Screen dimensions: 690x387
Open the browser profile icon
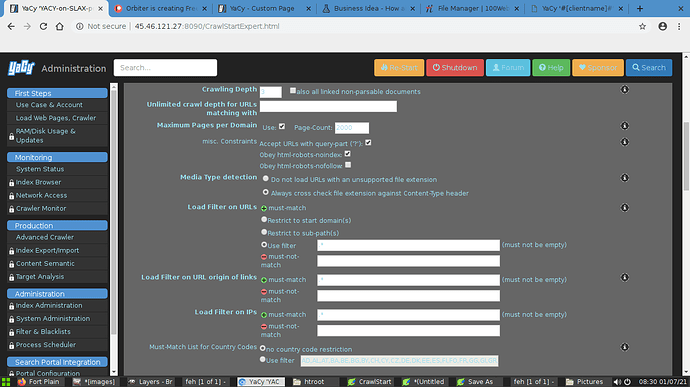click(x=662, y=26)
